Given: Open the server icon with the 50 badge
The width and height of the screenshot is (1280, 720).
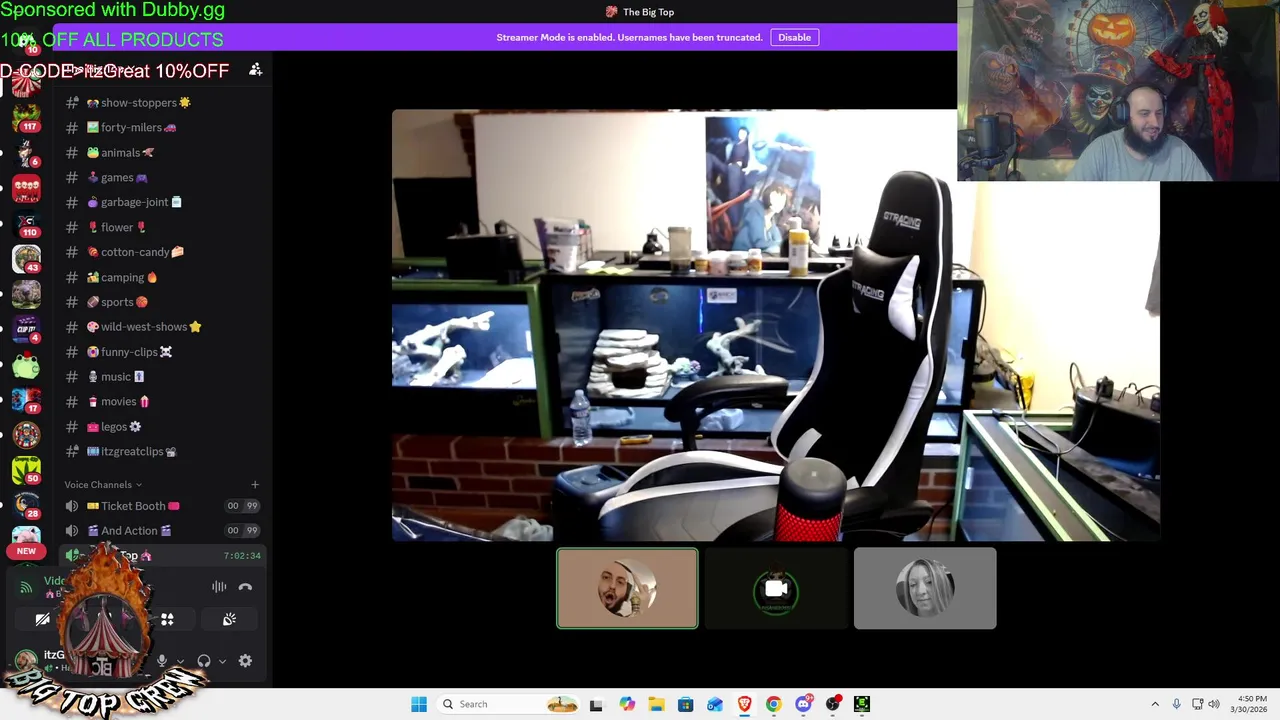Looking at the screenshot, I should 27,470.
